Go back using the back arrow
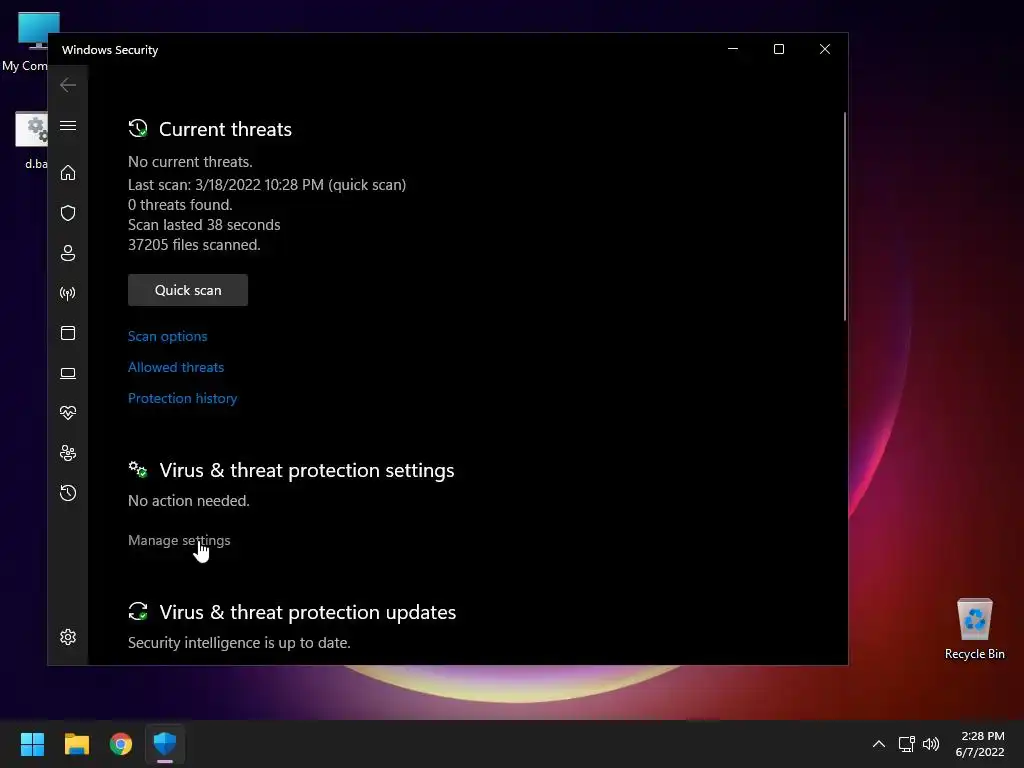 click(68, 85)
